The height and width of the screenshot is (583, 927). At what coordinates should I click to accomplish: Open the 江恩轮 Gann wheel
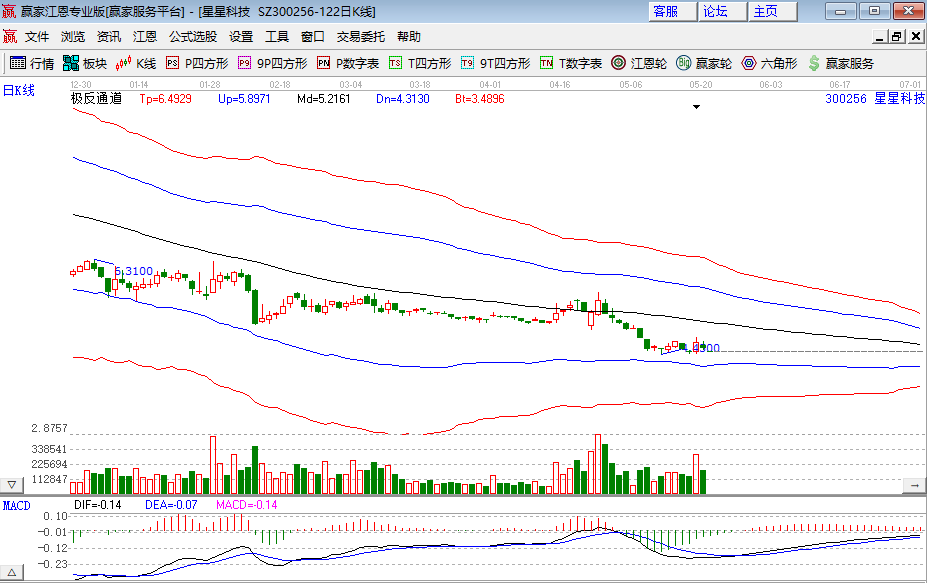[639, 63]
